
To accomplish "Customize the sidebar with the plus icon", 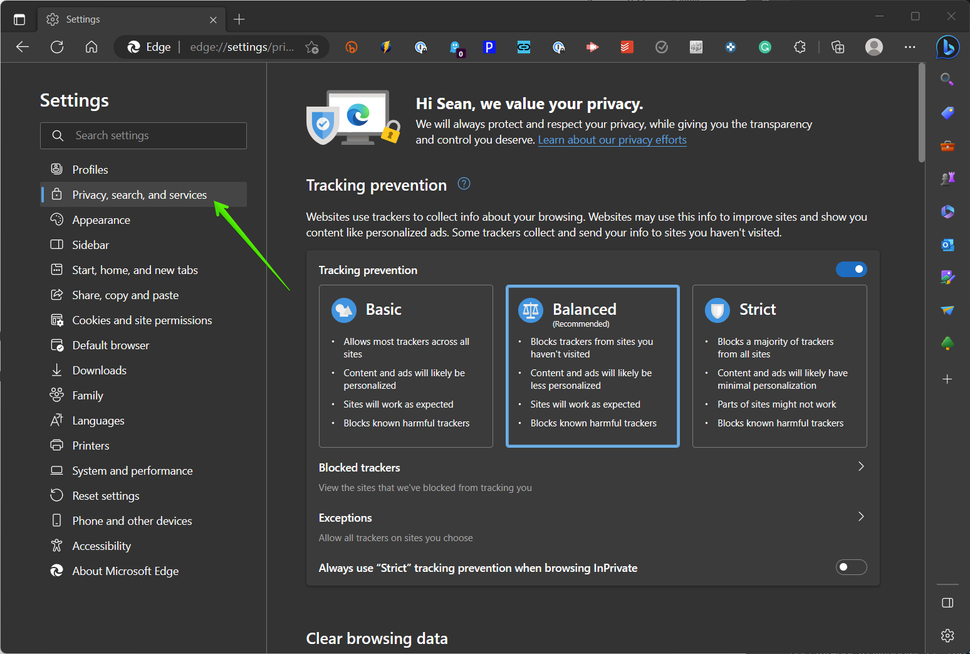I will 947,380.
